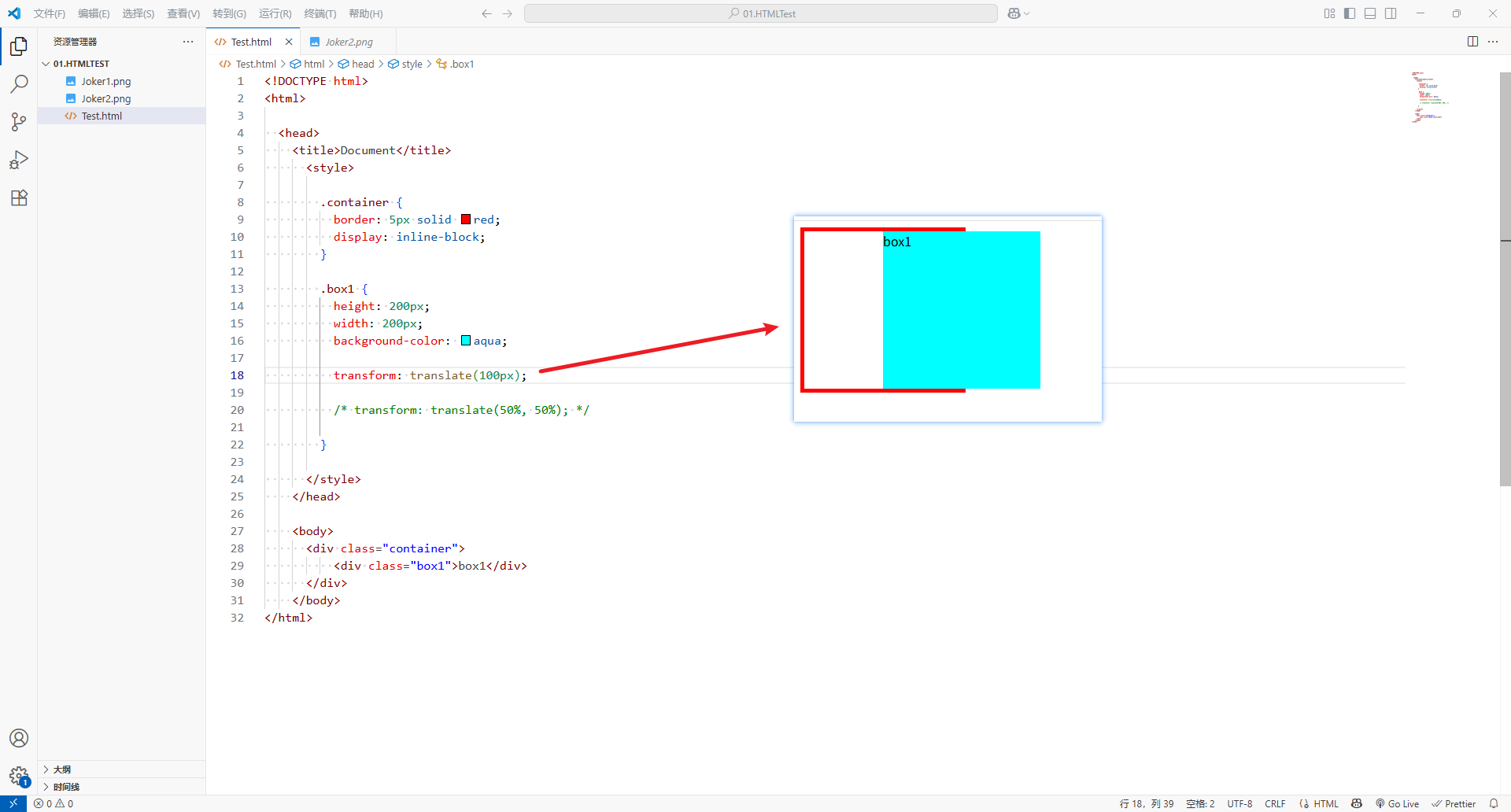This screenshot has width=1511, height=812.
Task: Click the commented translate(50%, 50%) line
Action: pyautogui.click(x=461, y=410)
